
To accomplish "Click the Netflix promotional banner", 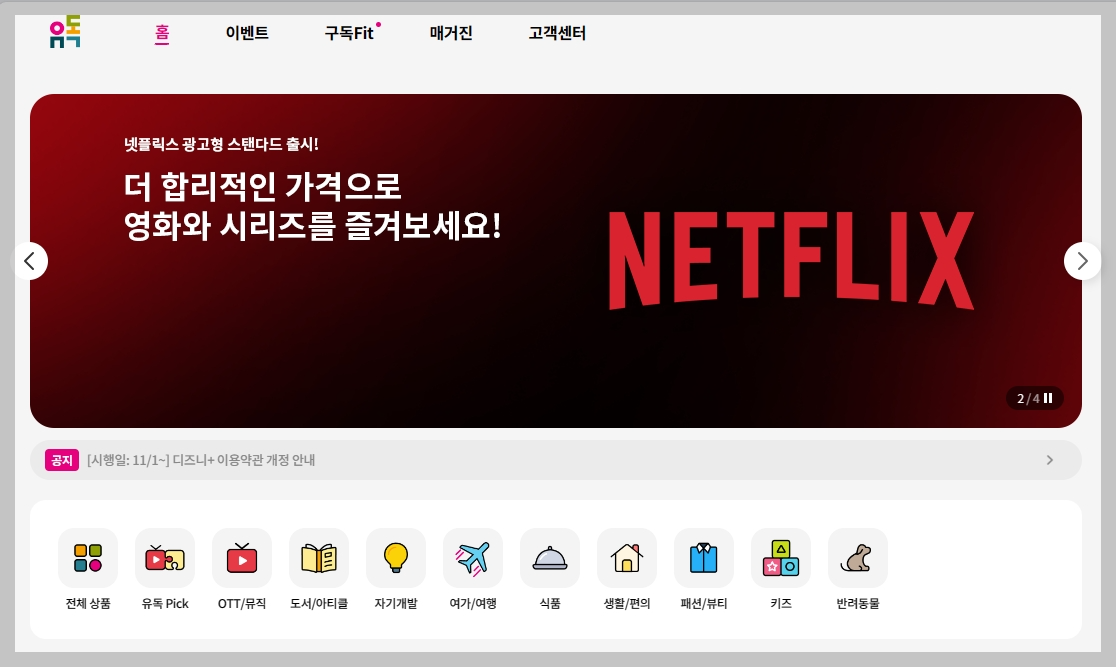I will 556,261.
